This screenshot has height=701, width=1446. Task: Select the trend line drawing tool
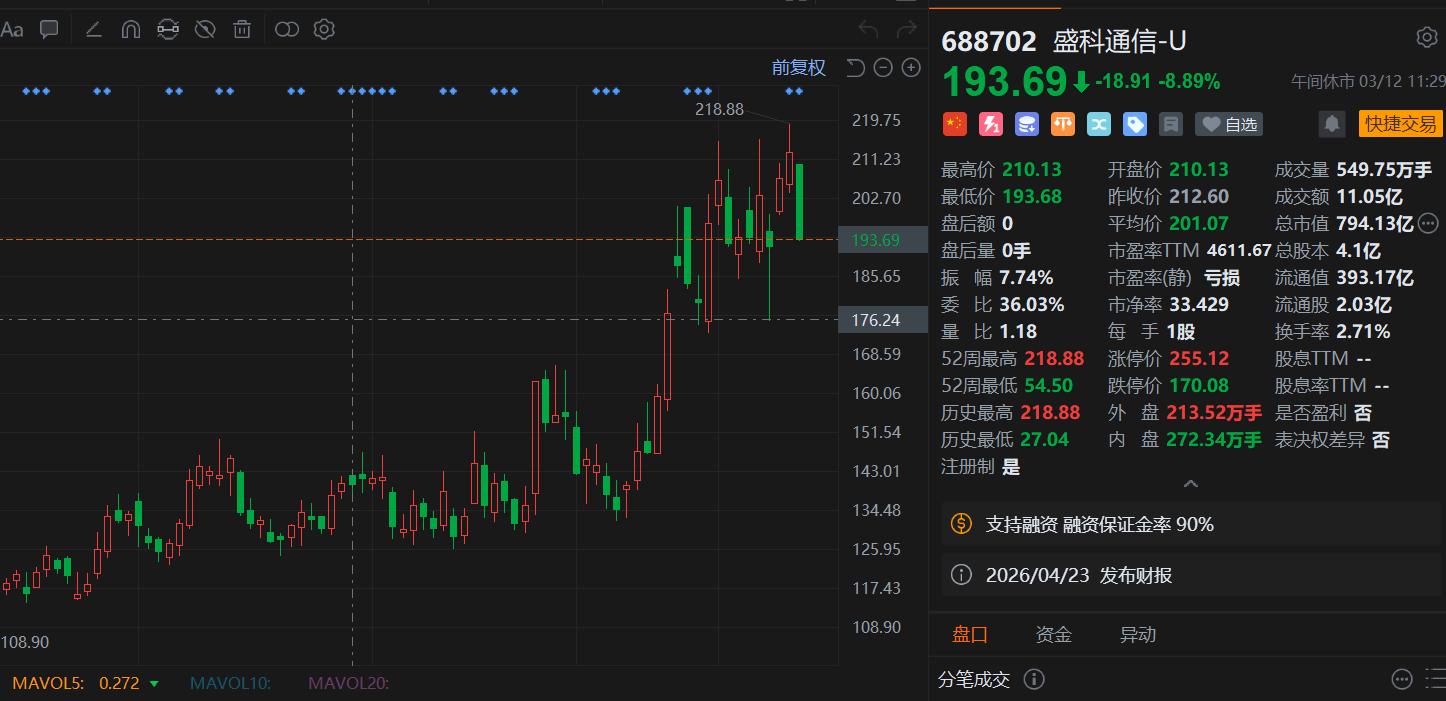click(x=93, y=29)
